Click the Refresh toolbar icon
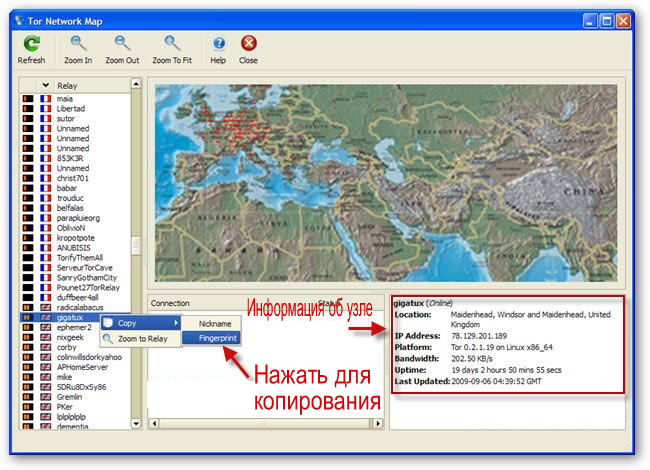650x470 pixels. tap(31, 43)
